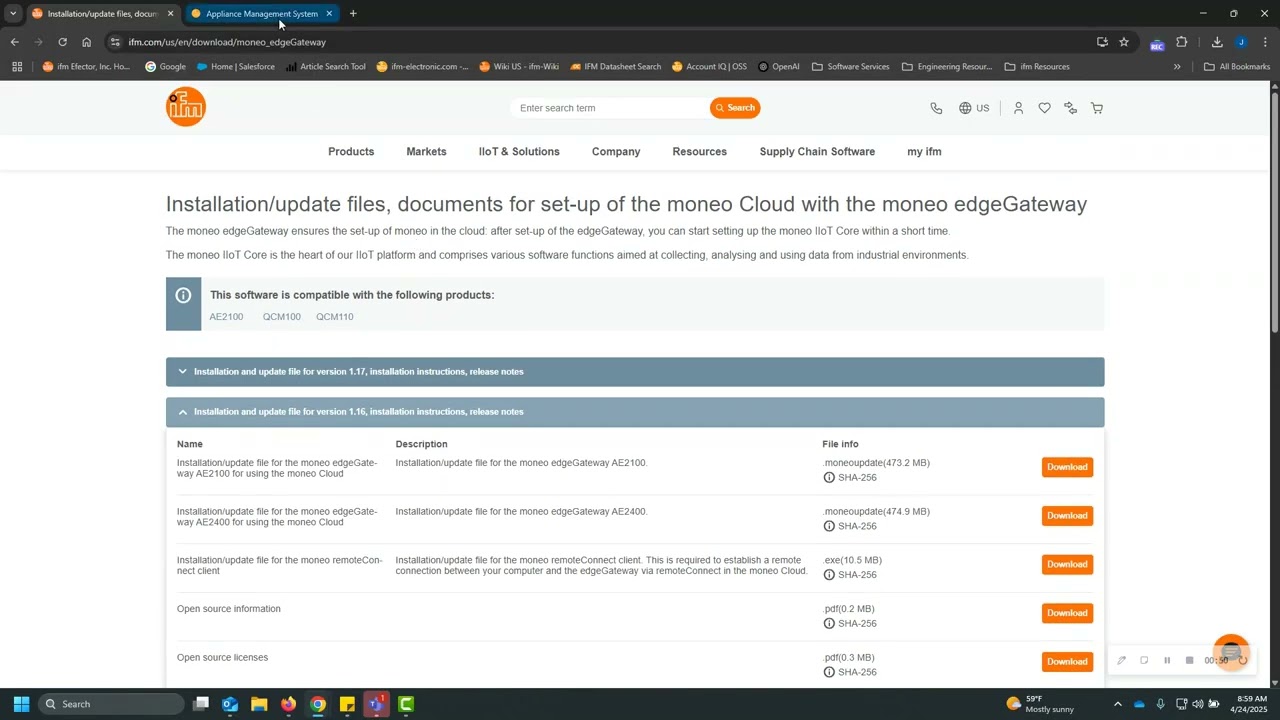Click the browser address bar URL

pos(227,42)
